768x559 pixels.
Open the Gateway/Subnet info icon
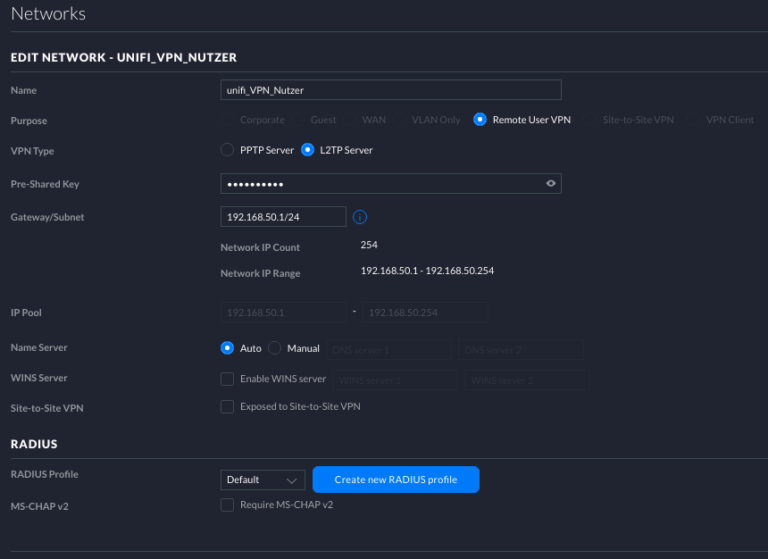[x=360, y=217]
